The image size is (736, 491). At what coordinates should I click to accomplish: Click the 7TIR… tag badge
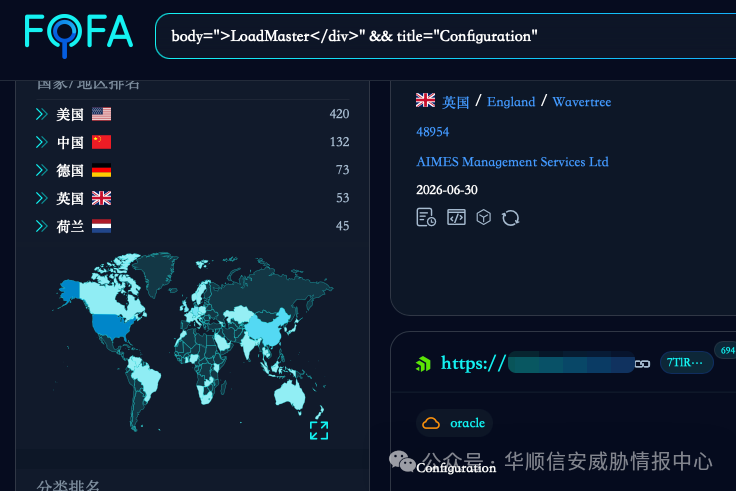(687, 362)
